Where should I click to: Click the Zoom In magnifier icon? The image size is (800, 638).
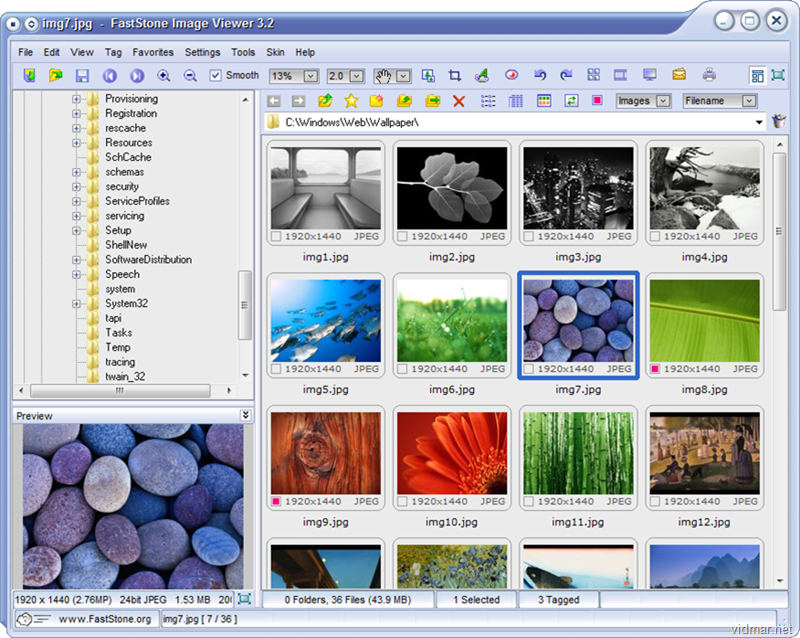click(x=164, y=76)
